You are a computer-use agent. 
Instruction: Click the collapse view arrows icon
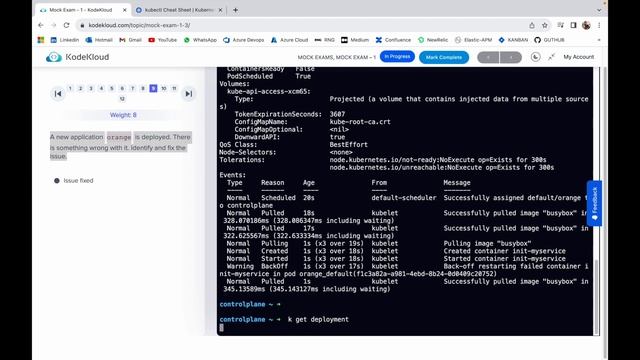(x=551, y=57)
